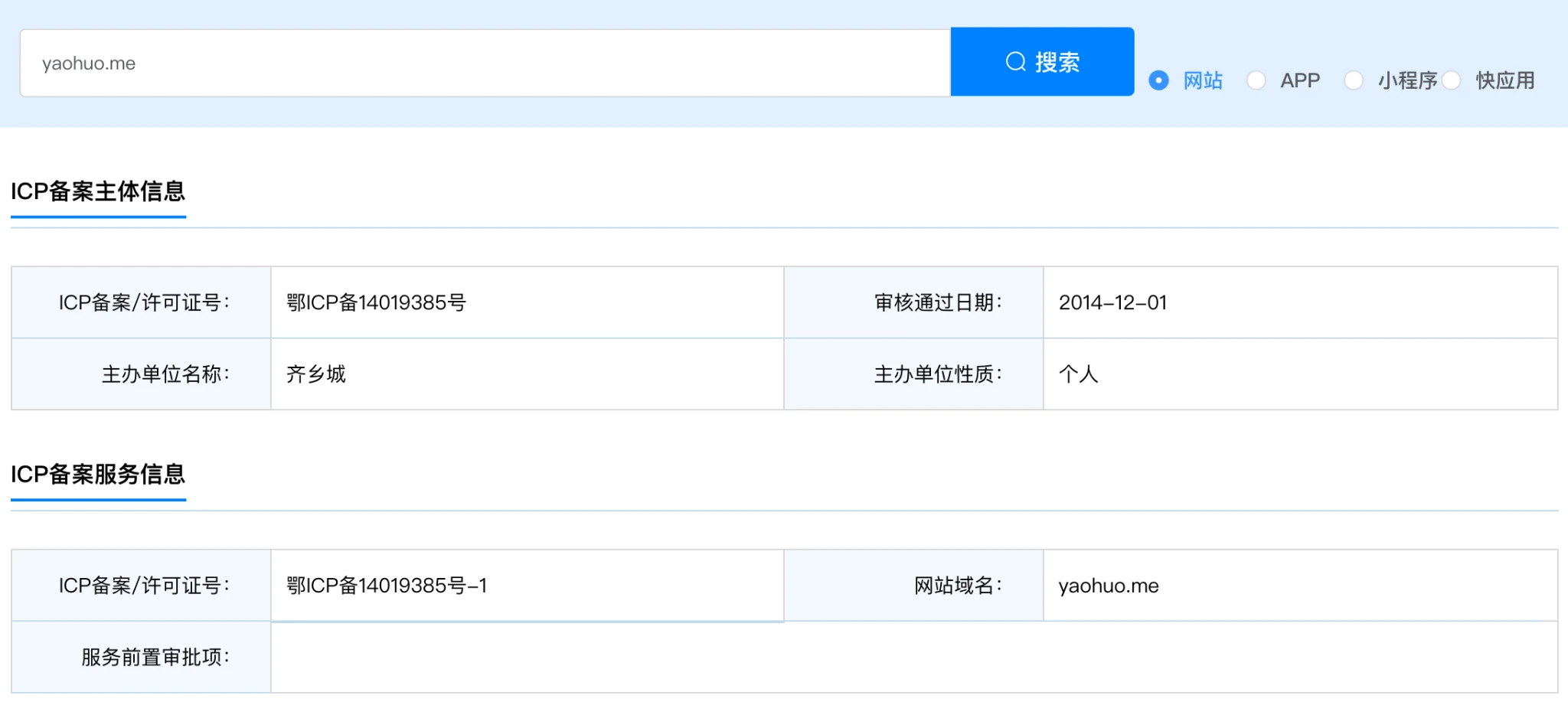Click the organizer type value 个人
Screen dimensions: 1568x702
[x=1078, y=374]
